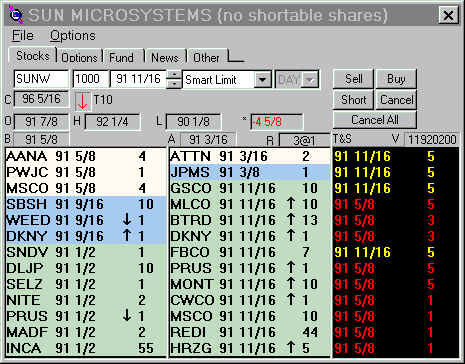Image resolution: width=465 pixels, height=364 pixels.
Task: Open the Smart Limit order type dropdown
Action: pyautogui.click(x=263, y=80)
